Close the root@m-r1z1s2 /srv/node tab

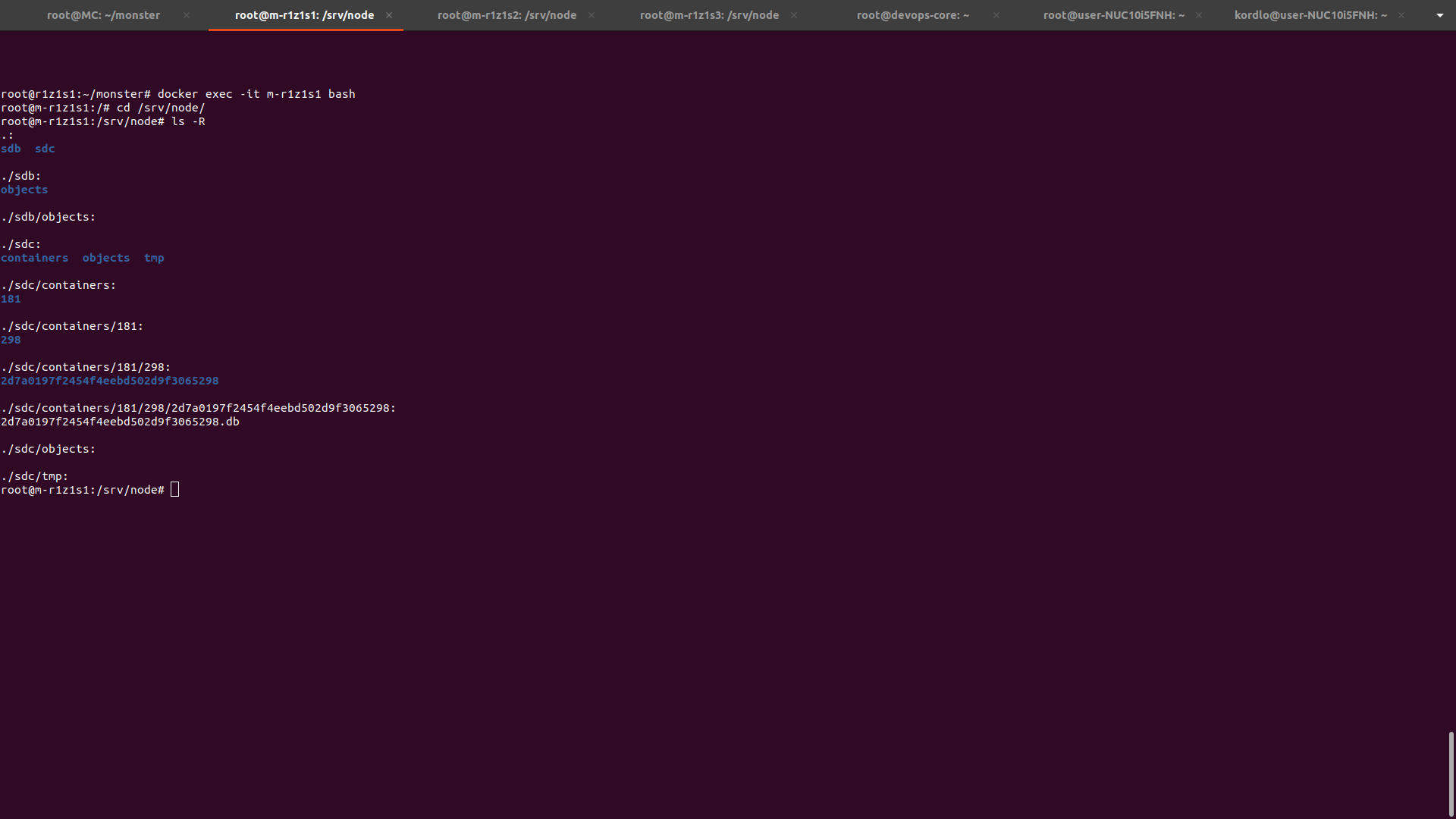pos(591,15)
